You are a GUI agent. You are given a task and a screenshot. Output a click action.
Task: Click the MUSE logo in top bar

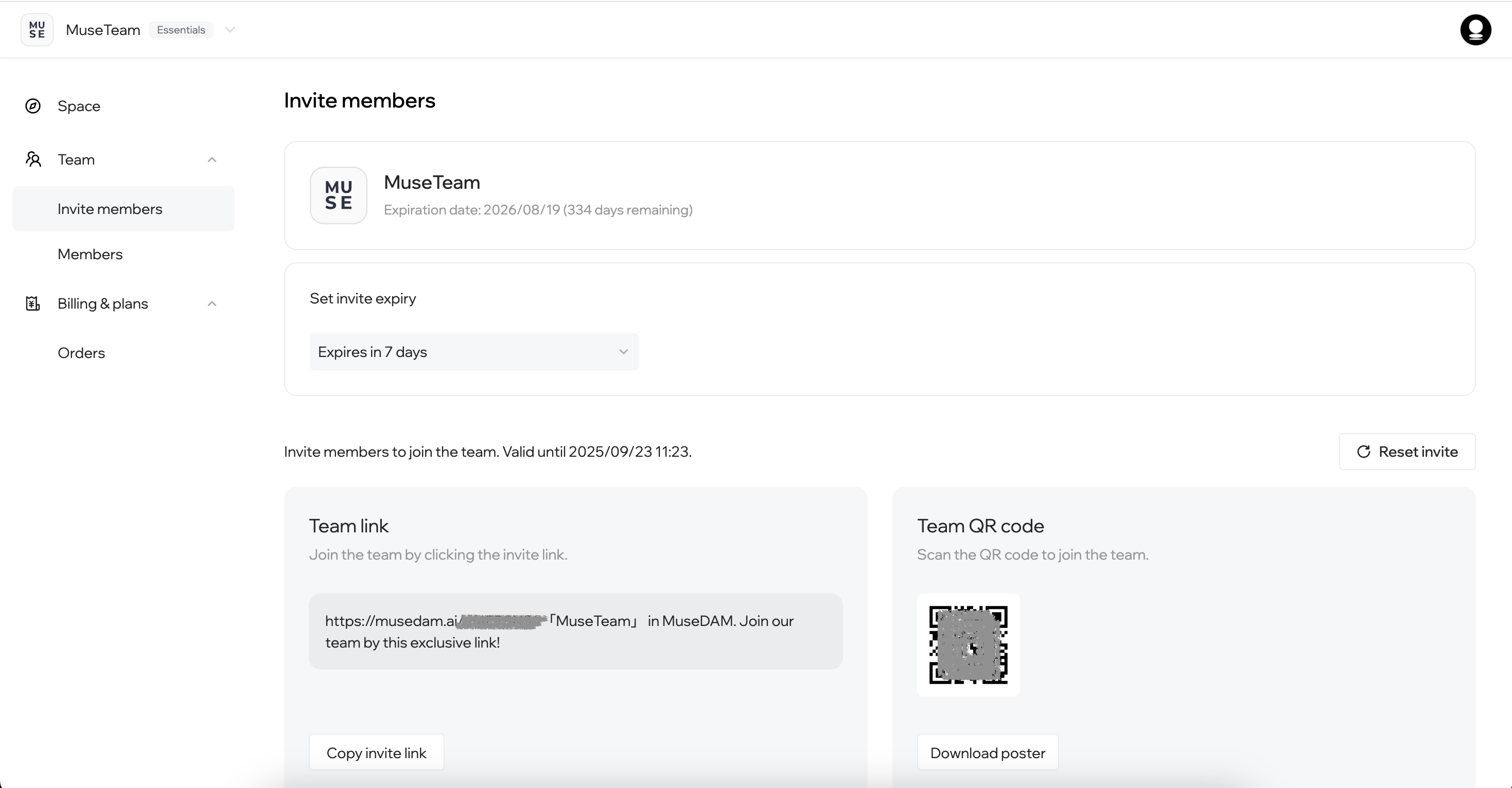click(x=37, y=30)
